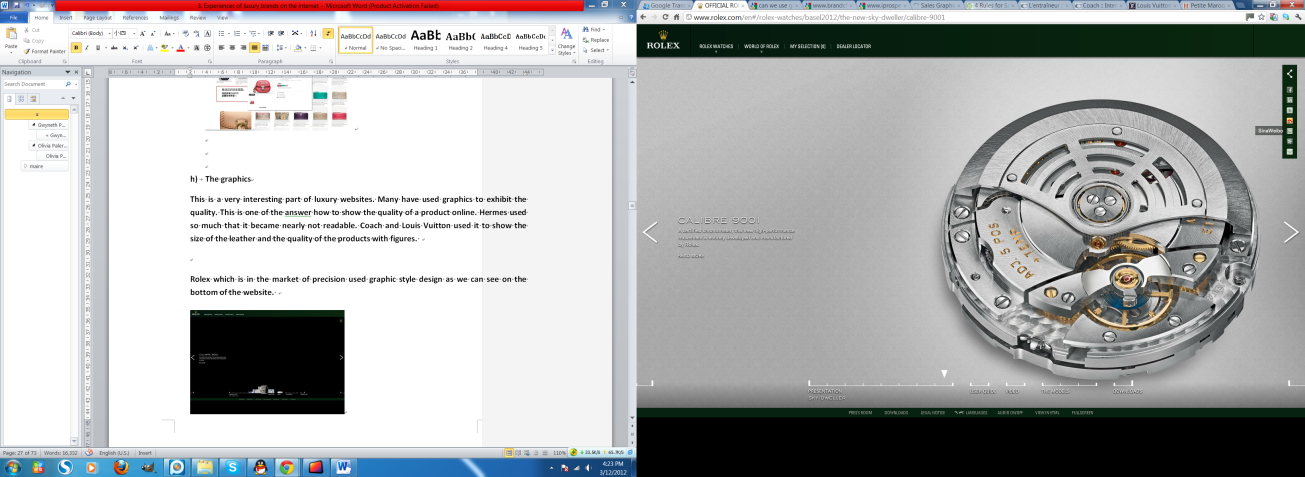
Task: Open the Change Styles gallery button
Action: pos(566,41)
